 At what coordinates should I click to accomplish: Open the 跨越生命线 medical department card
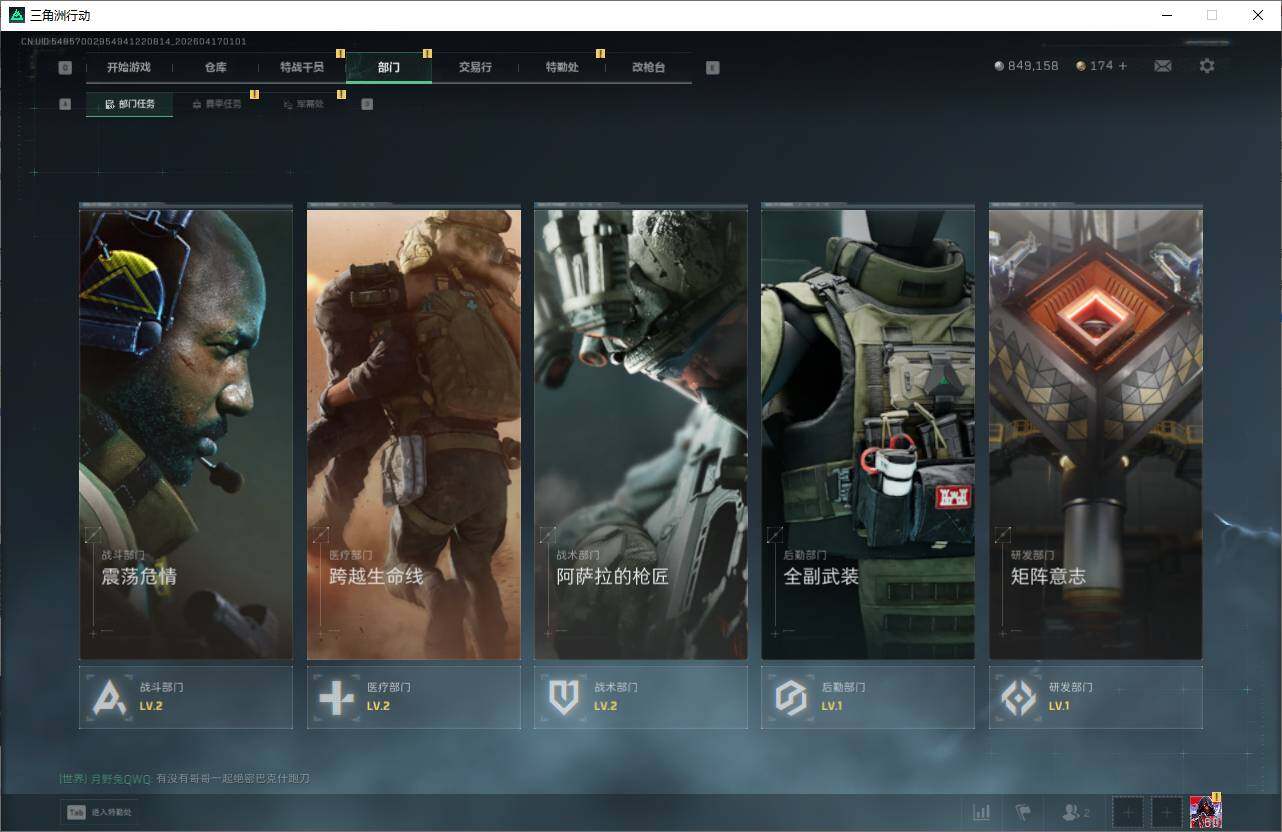click(414, 432)
